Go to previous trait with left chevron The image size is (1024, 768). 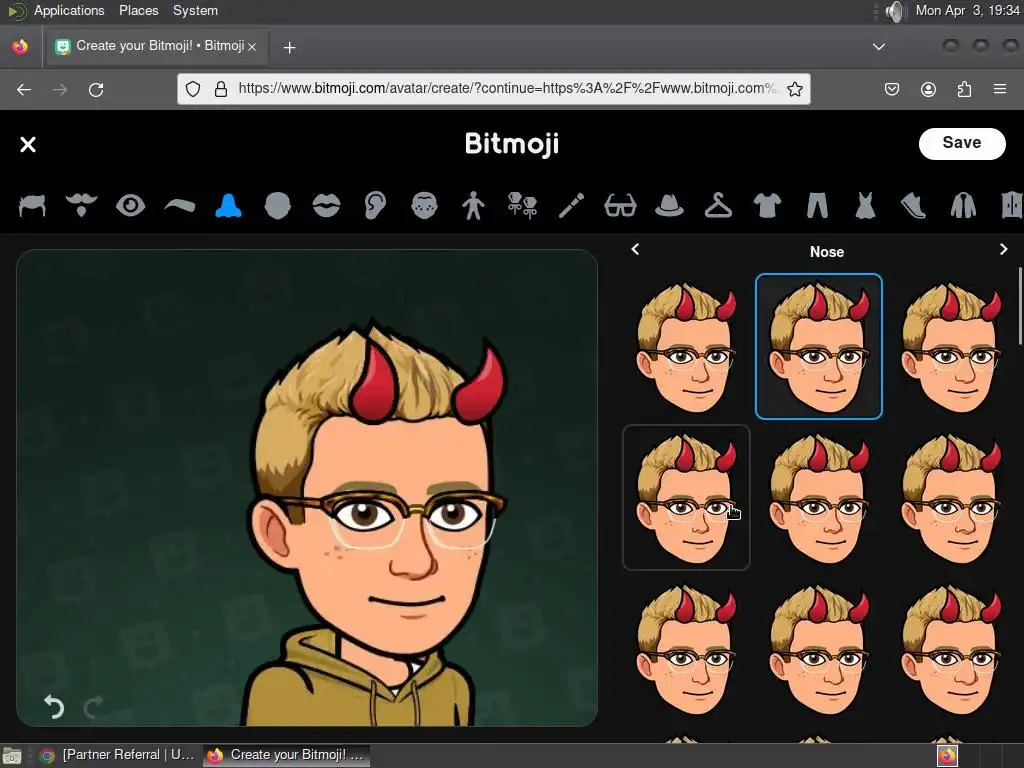[635, 249]
